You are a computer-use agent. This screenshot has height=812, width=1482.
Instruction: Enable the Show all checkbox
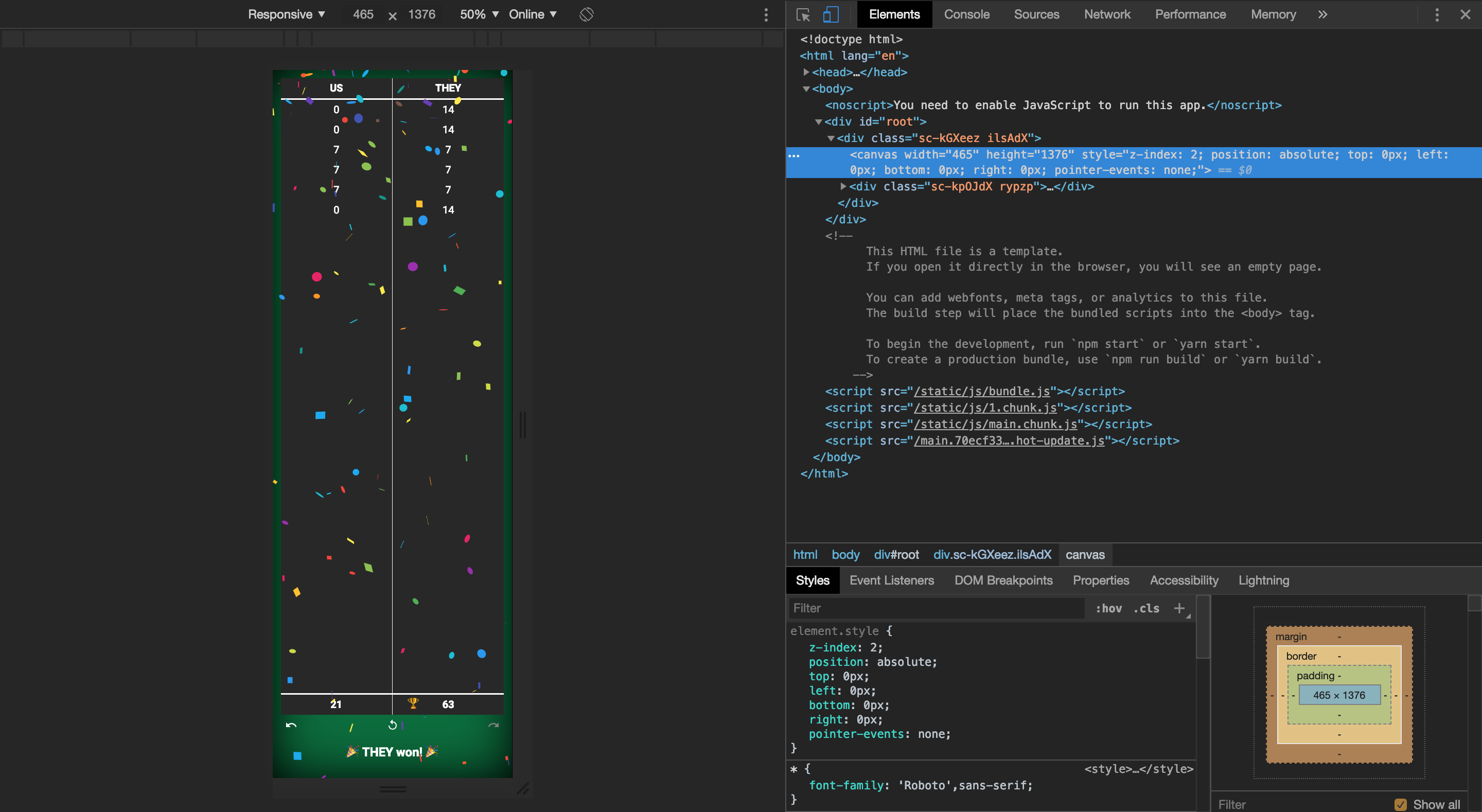click(x=1401, y=804)
